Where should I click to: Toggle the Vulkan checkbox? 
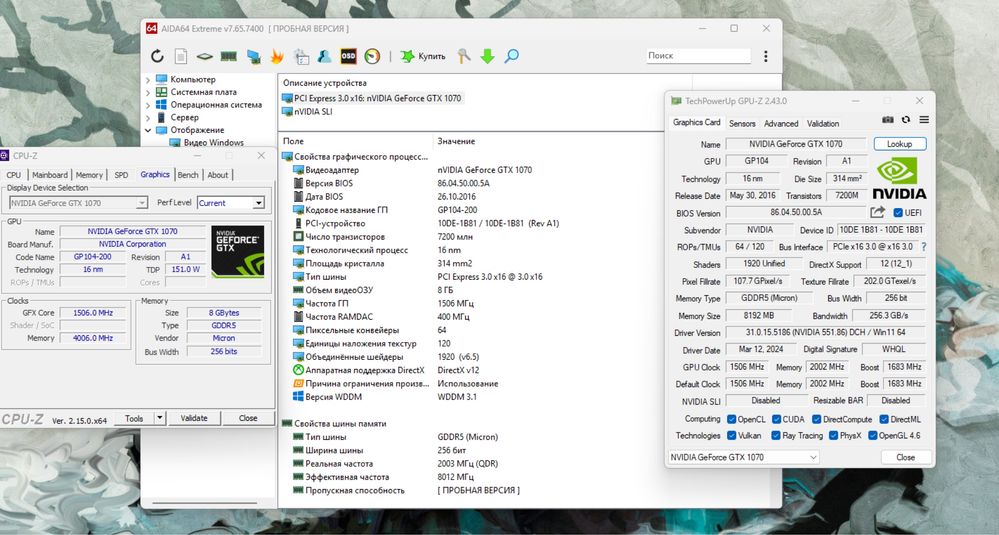click(x=732, y=436)
